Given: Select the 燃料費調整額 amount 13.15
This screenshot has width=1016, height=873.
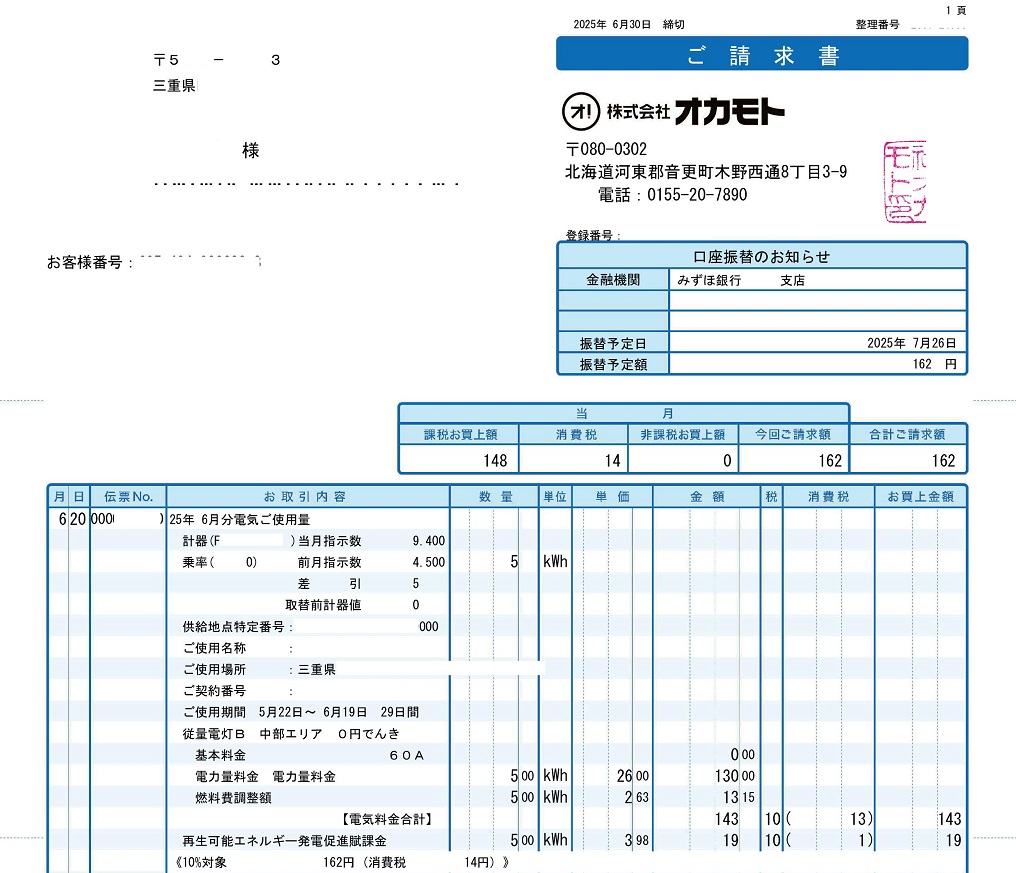Looking at the screenshot, I should [739, 798].
